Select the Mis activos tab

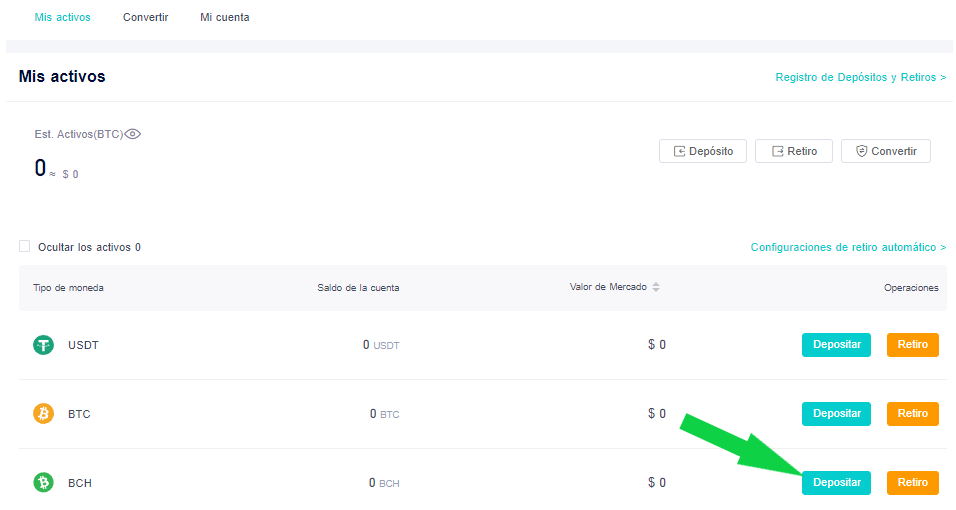(62, 18)
